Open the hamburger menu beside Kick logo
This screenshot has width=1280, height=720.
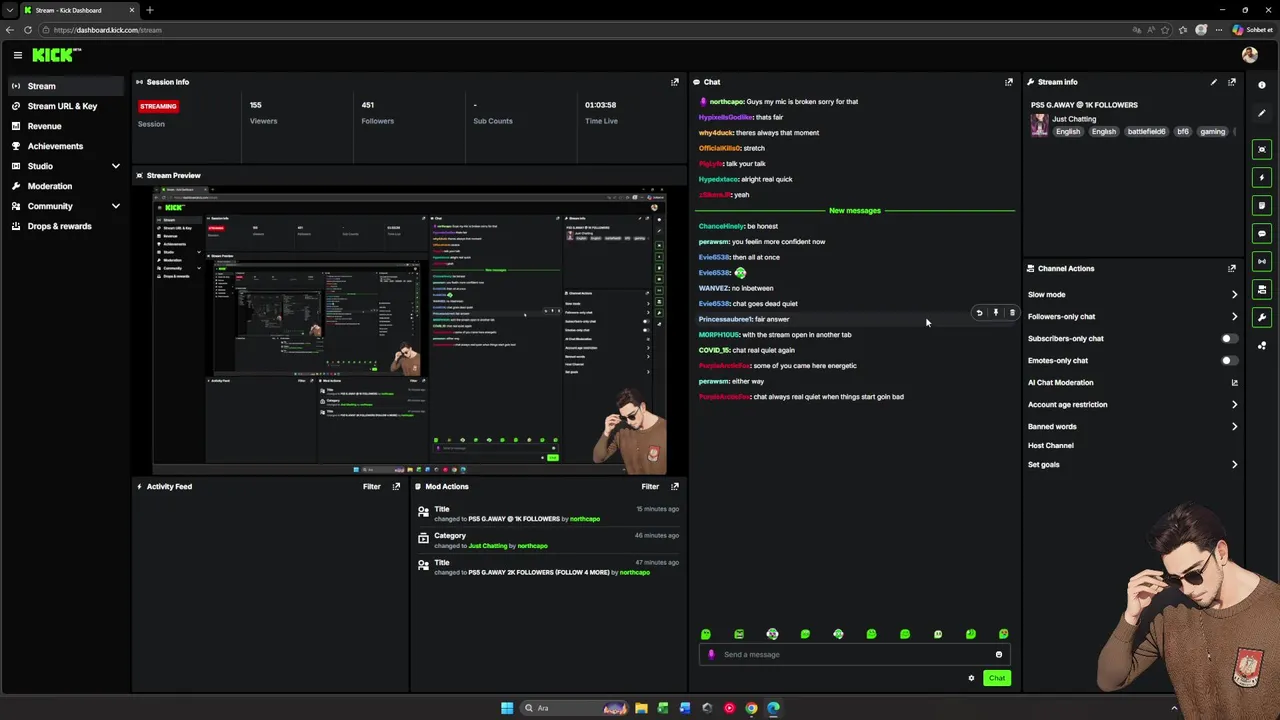coord(17,56)
